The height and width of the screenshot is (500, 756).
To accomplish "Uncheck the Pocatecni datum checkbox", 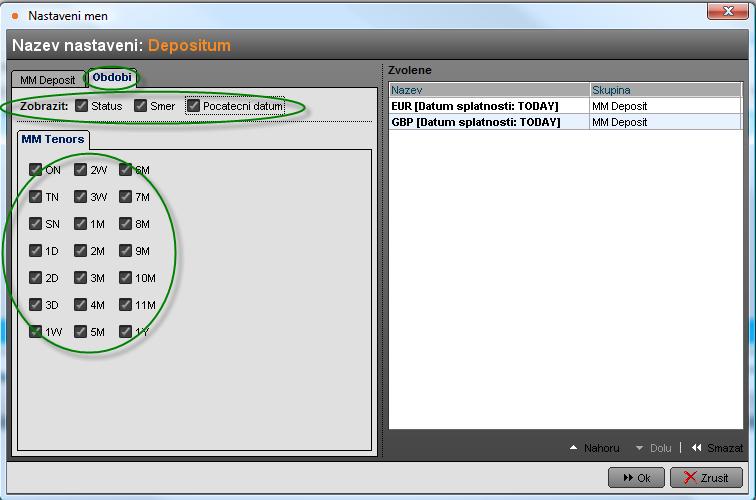I will [x=193, y=106].
